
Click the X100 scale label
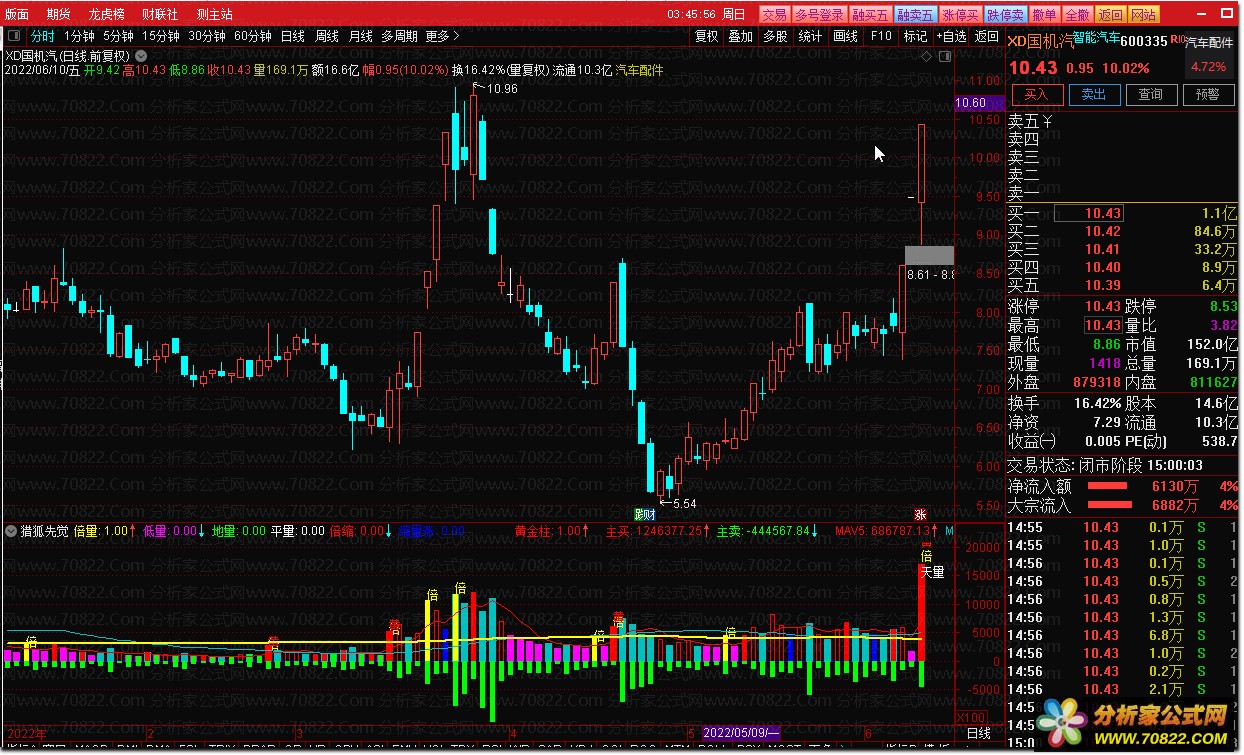[970, 717]
